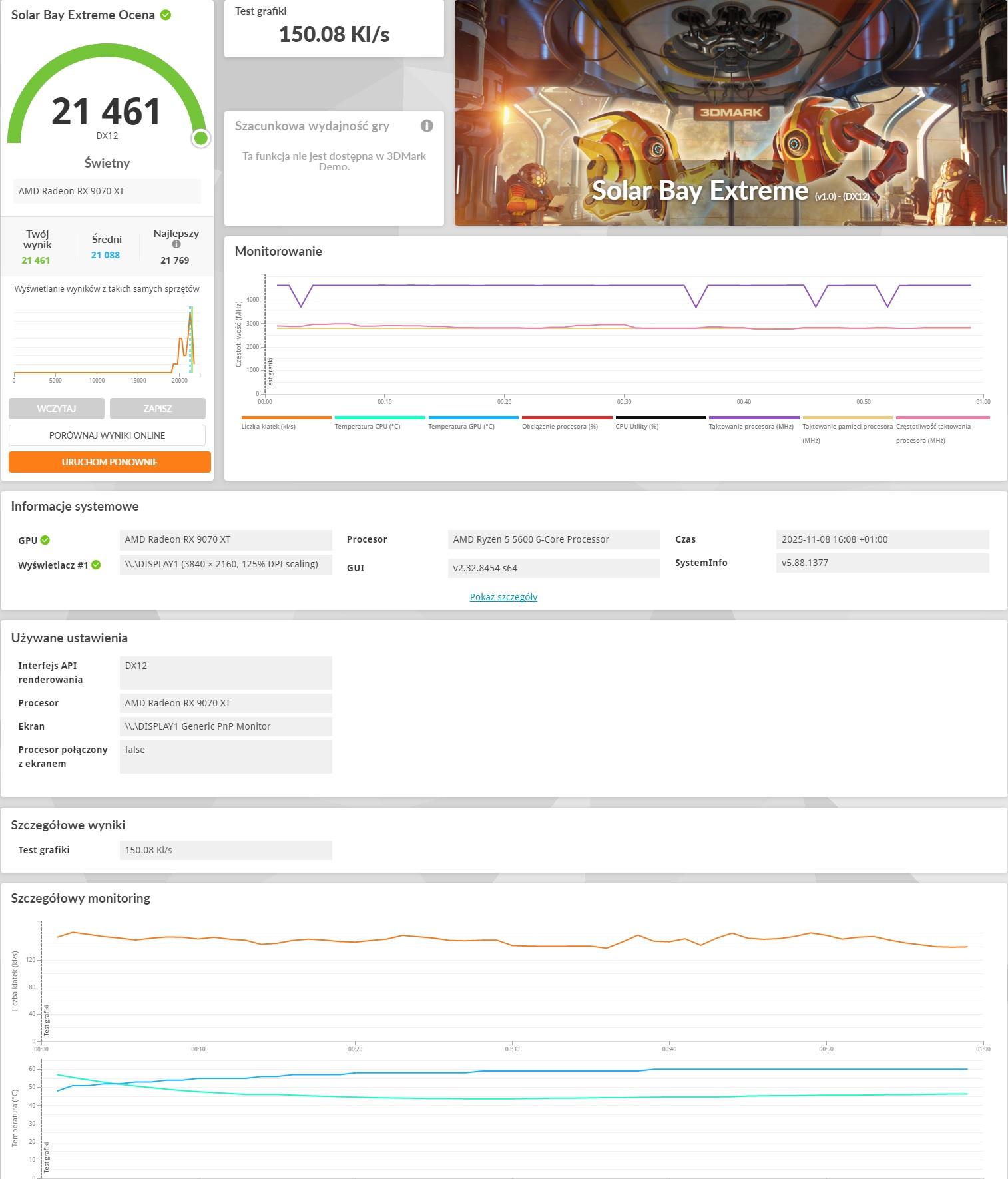Screen dimensions: 1008x1179
Task: Click the orange URUCHOM PONOWNIE button
Action: point(110,462)
